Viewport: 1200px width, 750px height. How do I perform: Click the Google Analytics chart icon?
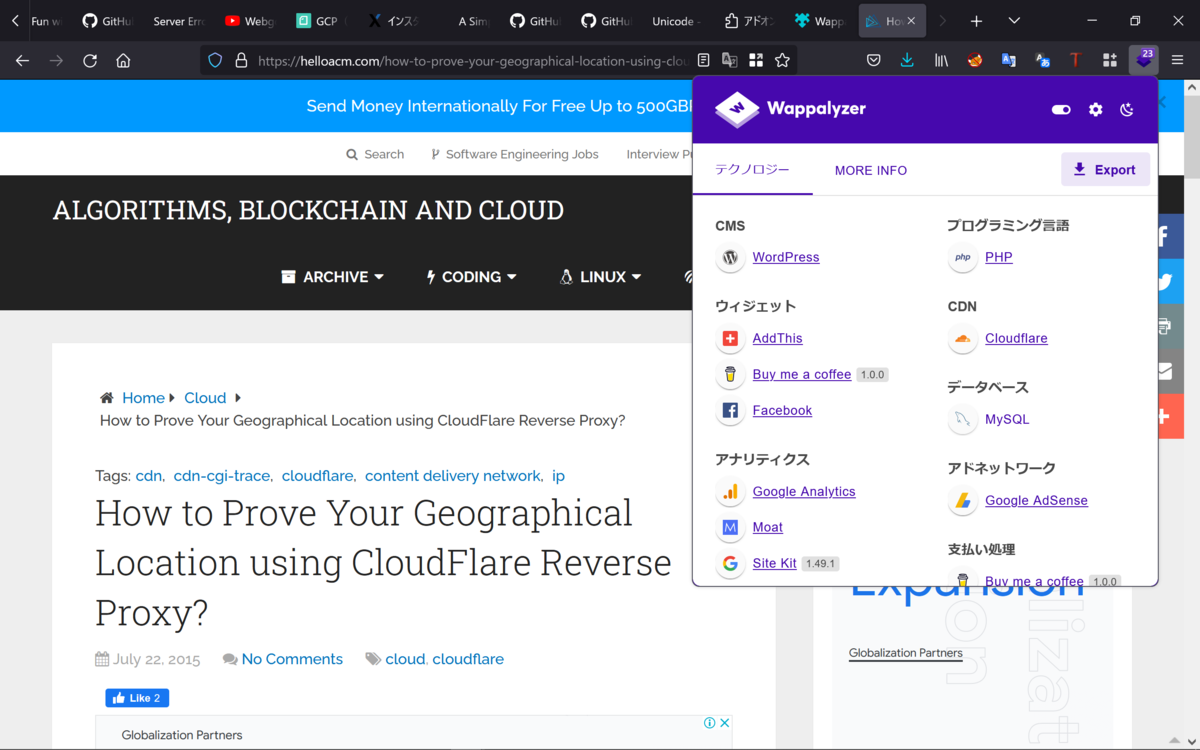pos(730,491)
